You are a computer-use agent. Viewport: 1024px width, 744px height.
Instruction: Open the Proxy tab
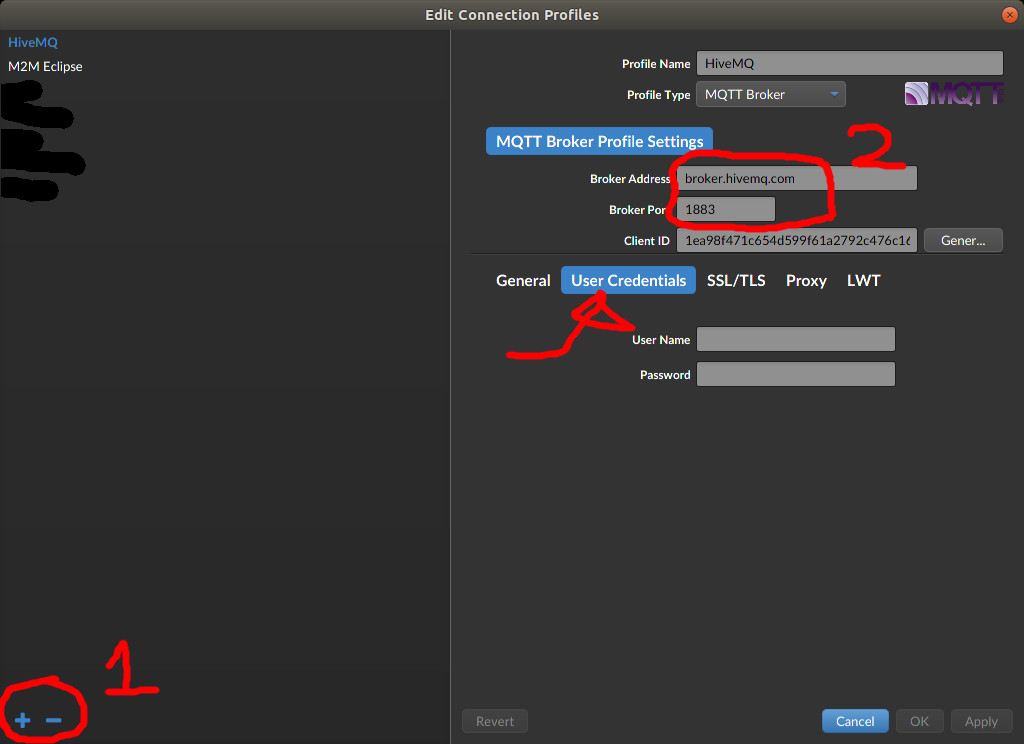(806, 280)
